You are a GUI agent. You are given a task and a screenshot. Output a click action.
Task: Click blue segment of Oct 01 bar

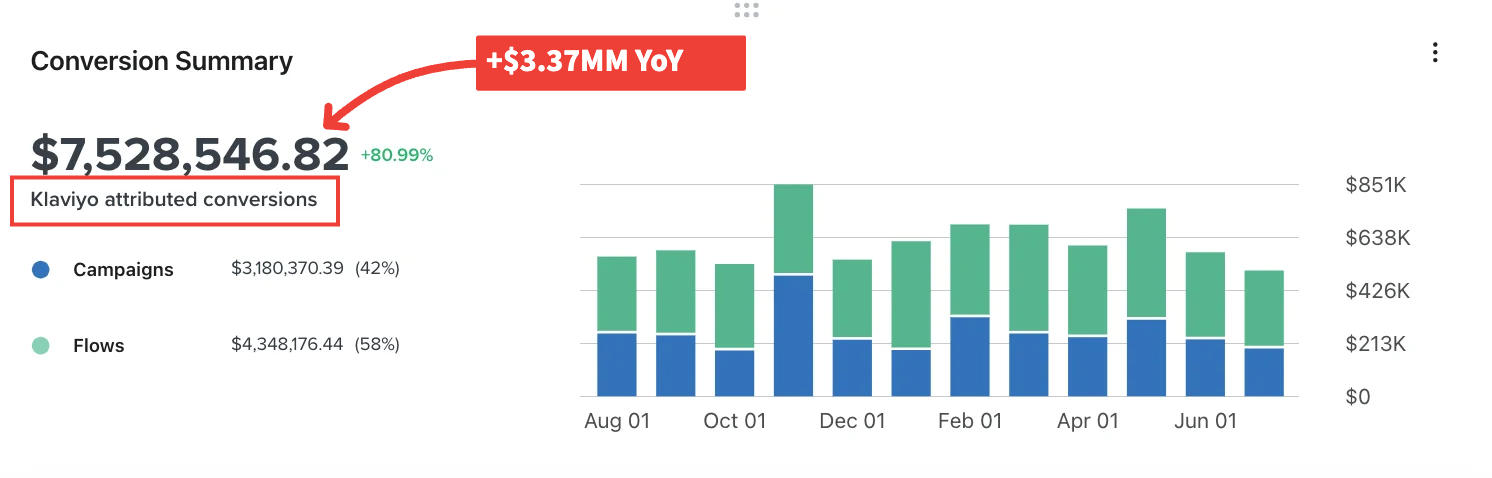(x=735, y=373)
